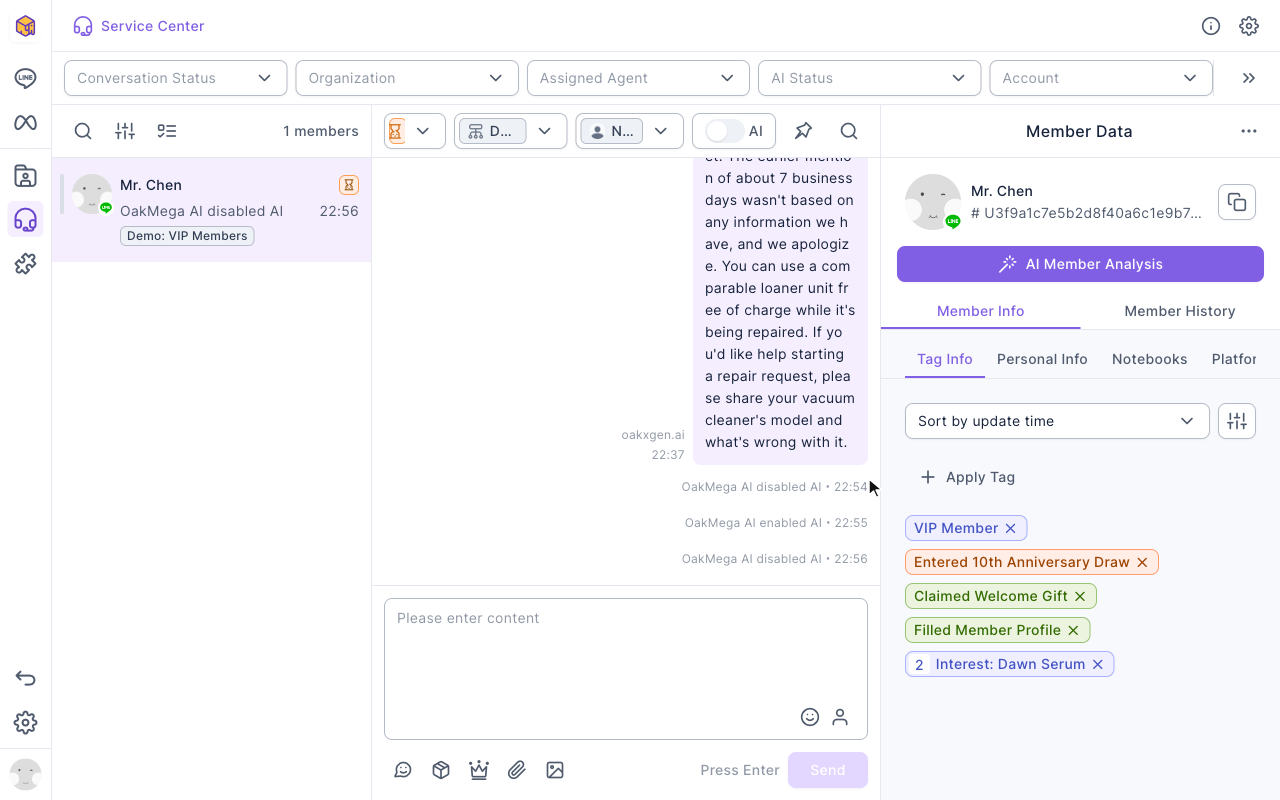Open the member contacts sidebar icon
This screenshot has width=1280, height=800.
[x=26, y=176]
